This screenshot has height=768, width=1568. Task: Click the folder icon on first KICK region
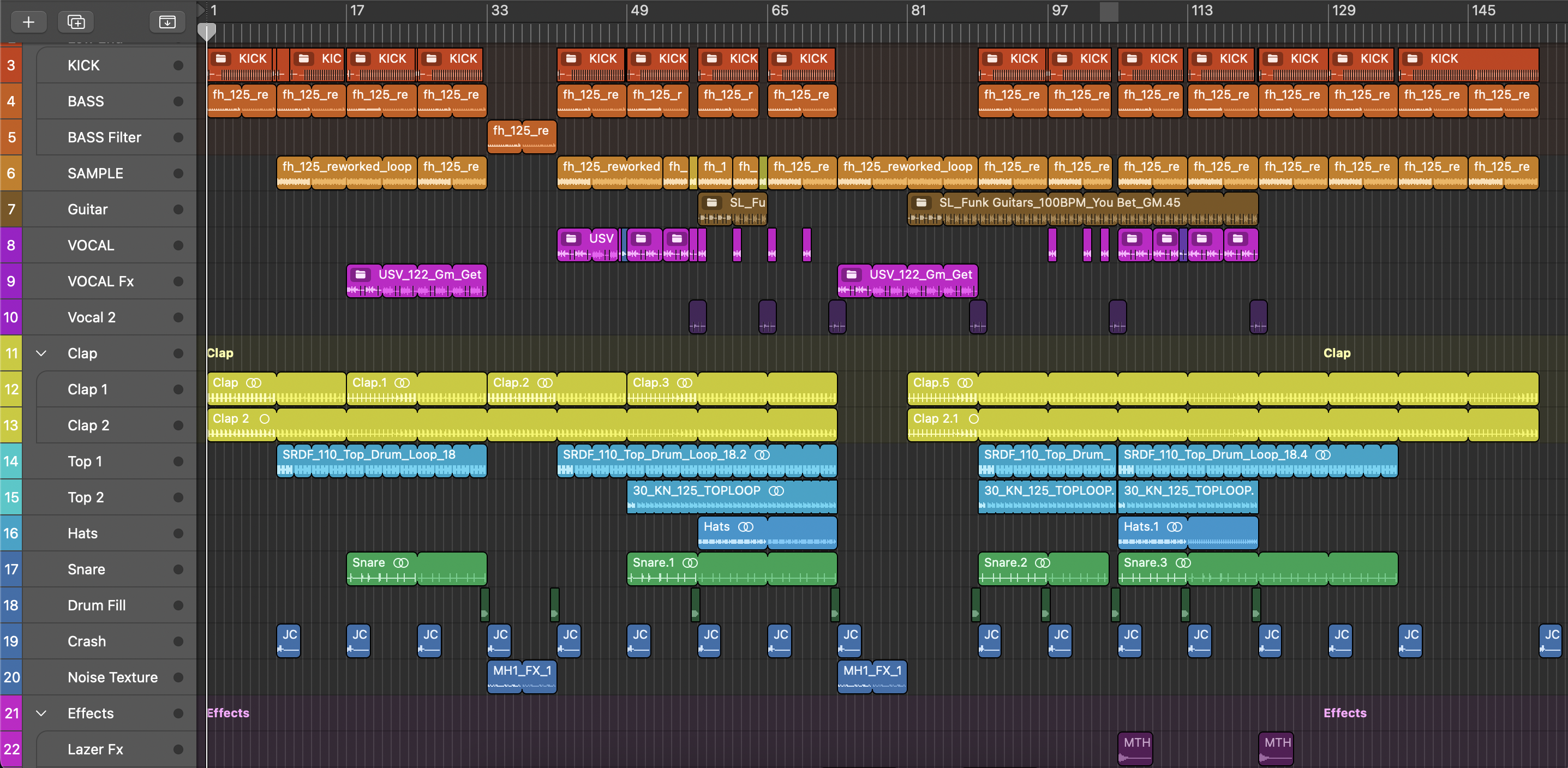tap(222, 58)
